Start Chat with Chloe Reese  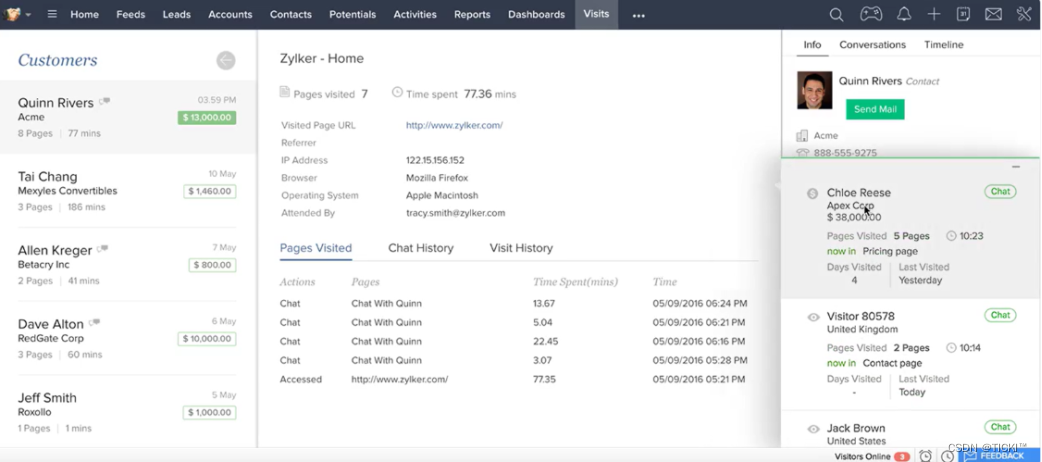(x=1000, y=191)
